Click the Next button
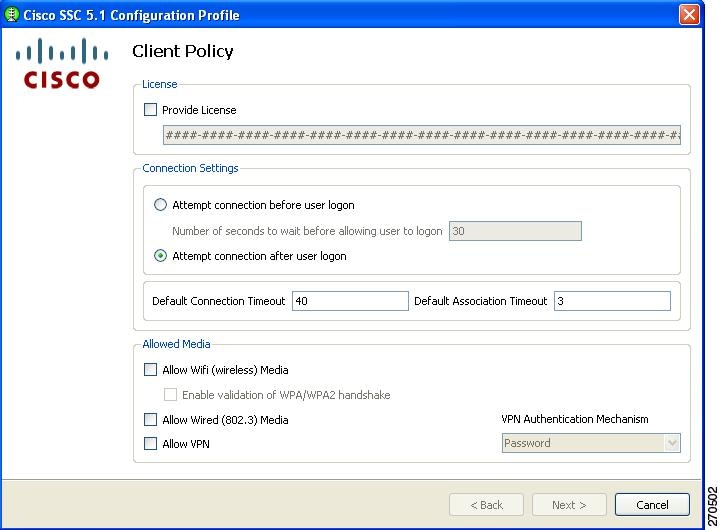 click(x=569, y=505)
